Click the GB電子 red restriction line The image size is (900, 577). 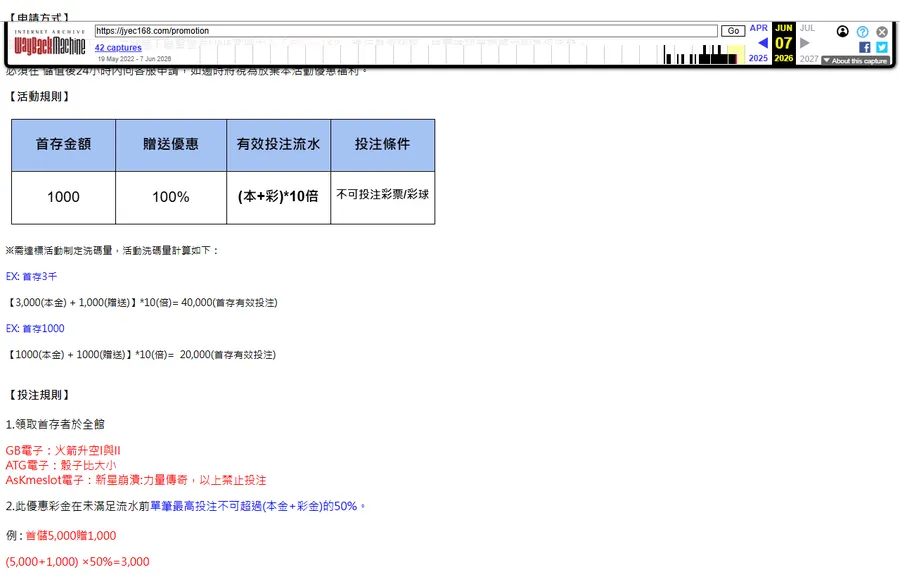(63, 451)
